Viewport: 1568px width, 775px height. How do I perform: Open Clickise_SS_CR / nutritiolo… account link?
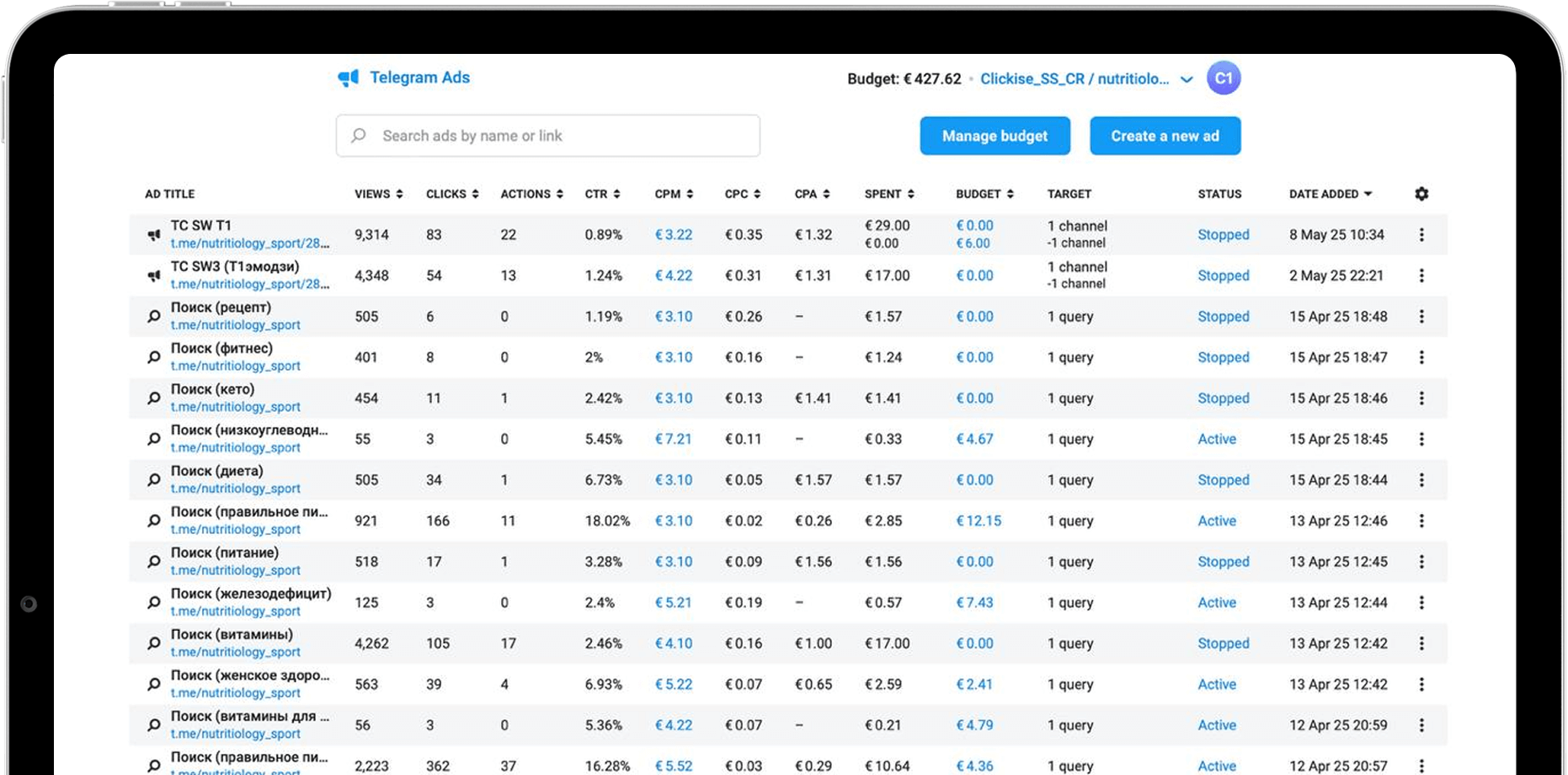click(1075, 78)
